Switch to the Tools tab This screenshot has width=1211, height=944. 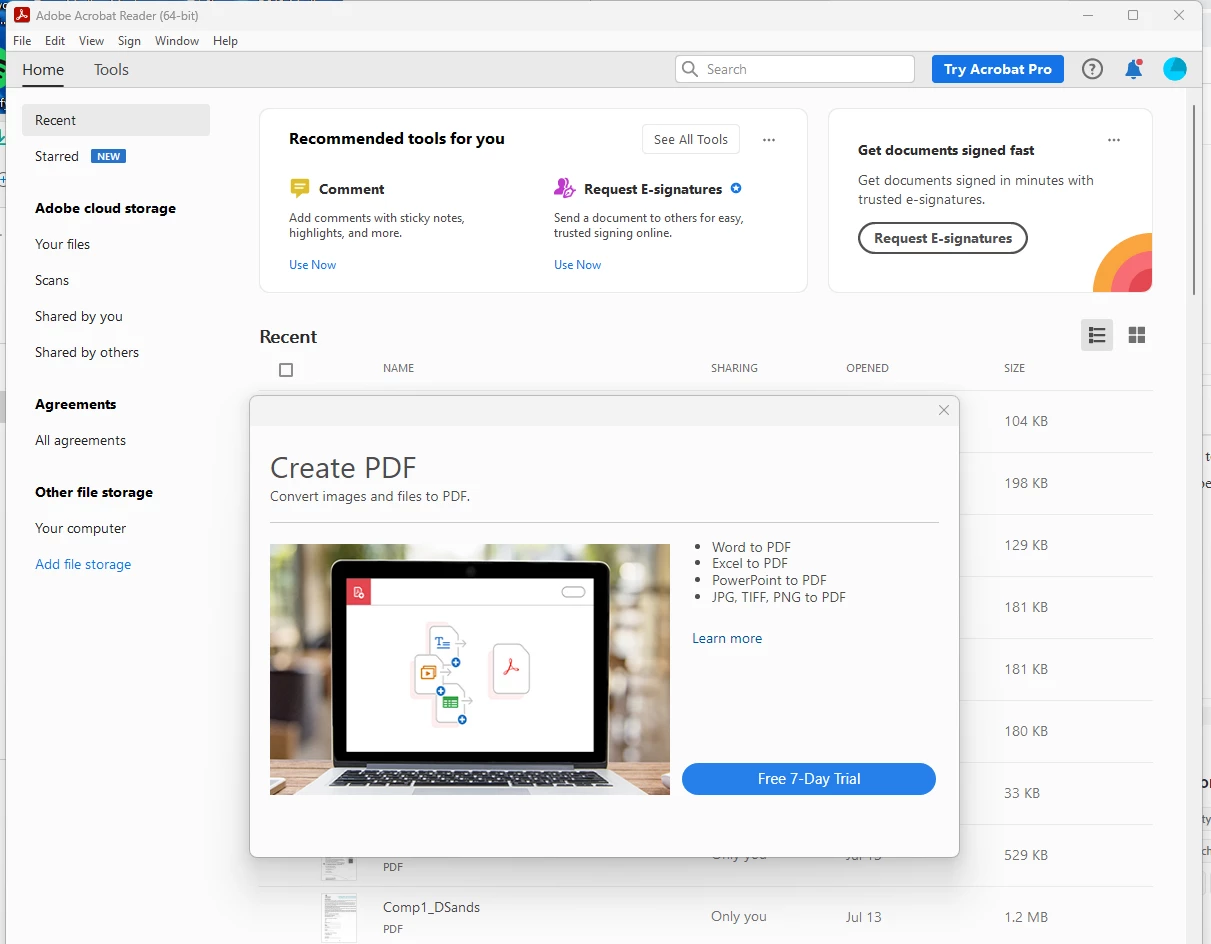coord(111,70)
